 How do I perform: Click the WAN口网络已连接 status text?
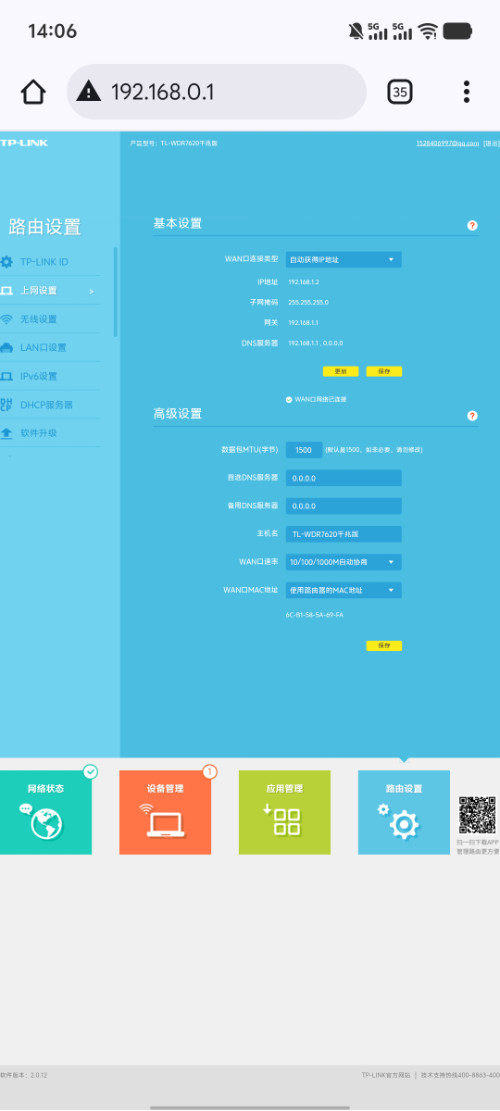coord(320,400)
